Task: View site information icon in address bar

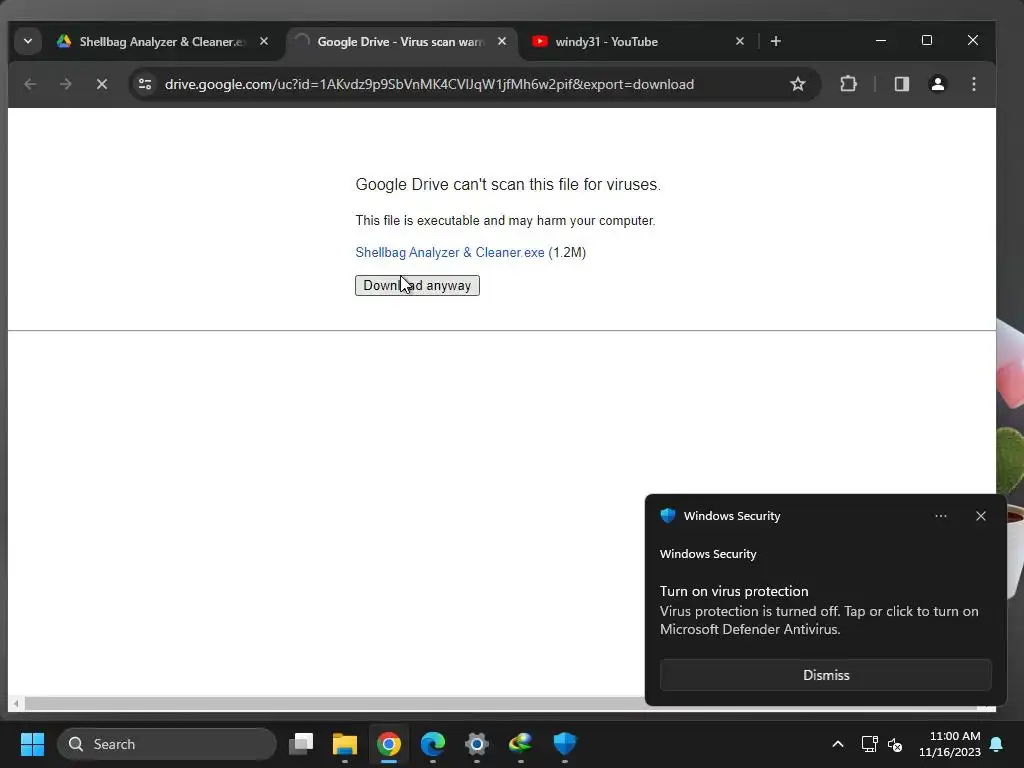Action: (145, 84)
